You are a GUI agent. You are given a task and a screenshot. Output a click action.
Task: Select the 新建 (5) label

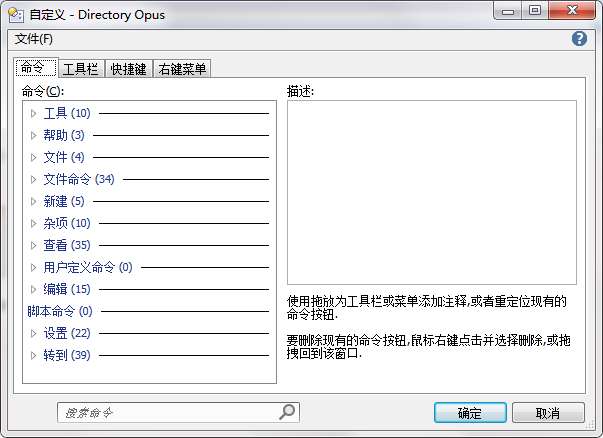click(x=64, y=201)
